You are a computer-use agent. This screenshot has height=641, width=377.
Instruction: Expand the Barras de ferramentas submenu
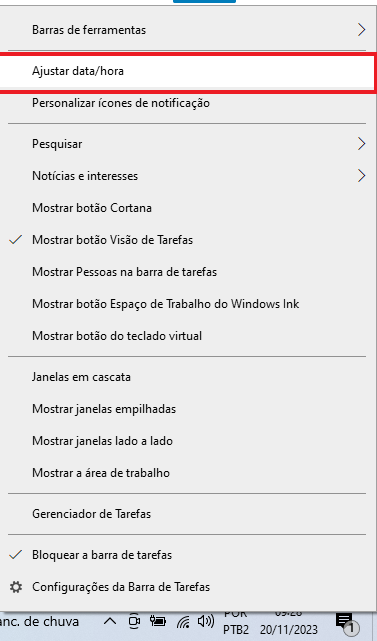click(187, 30)
